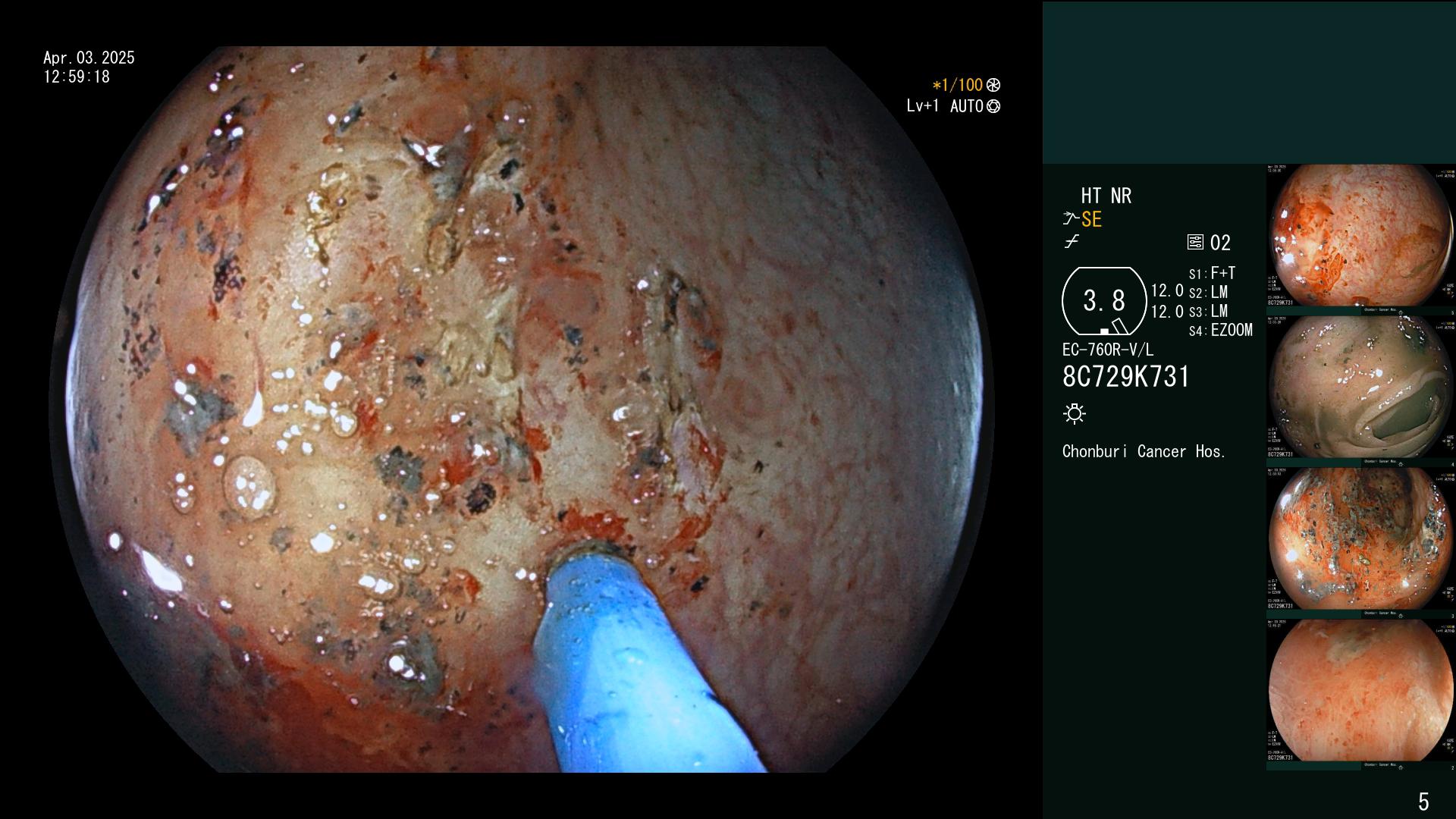Click the color enhancement icon below SE
The image size is (1456, 819).
(1072, 242)
